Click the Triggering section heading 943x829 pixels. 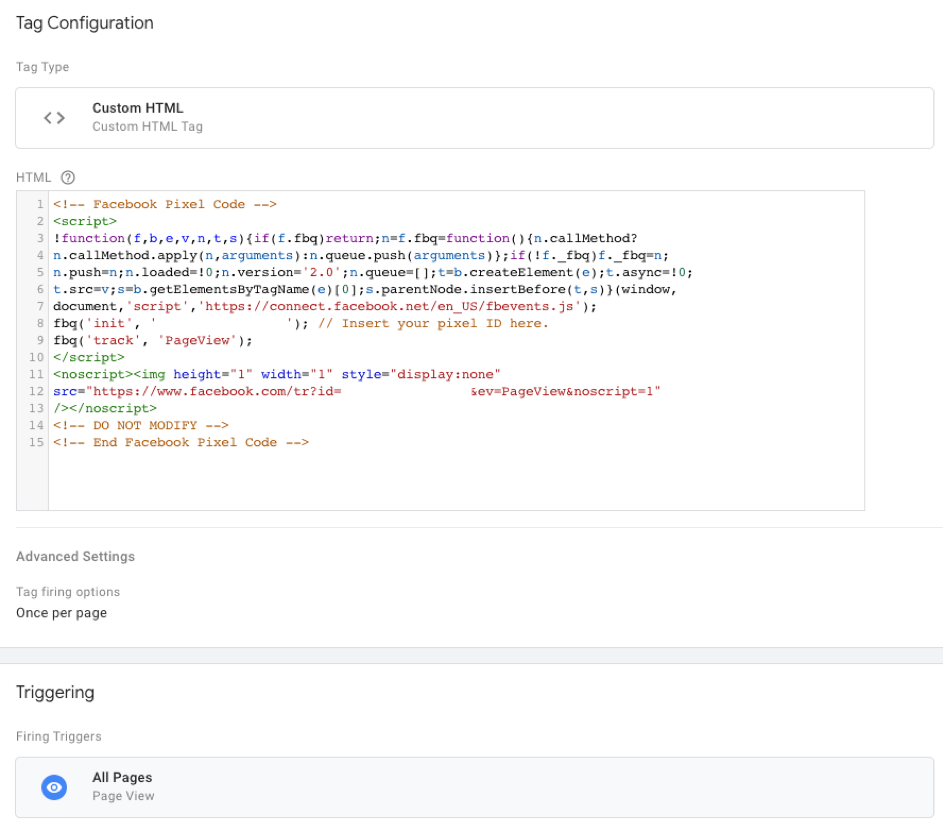pyautogui.click(x=55, y=692)
